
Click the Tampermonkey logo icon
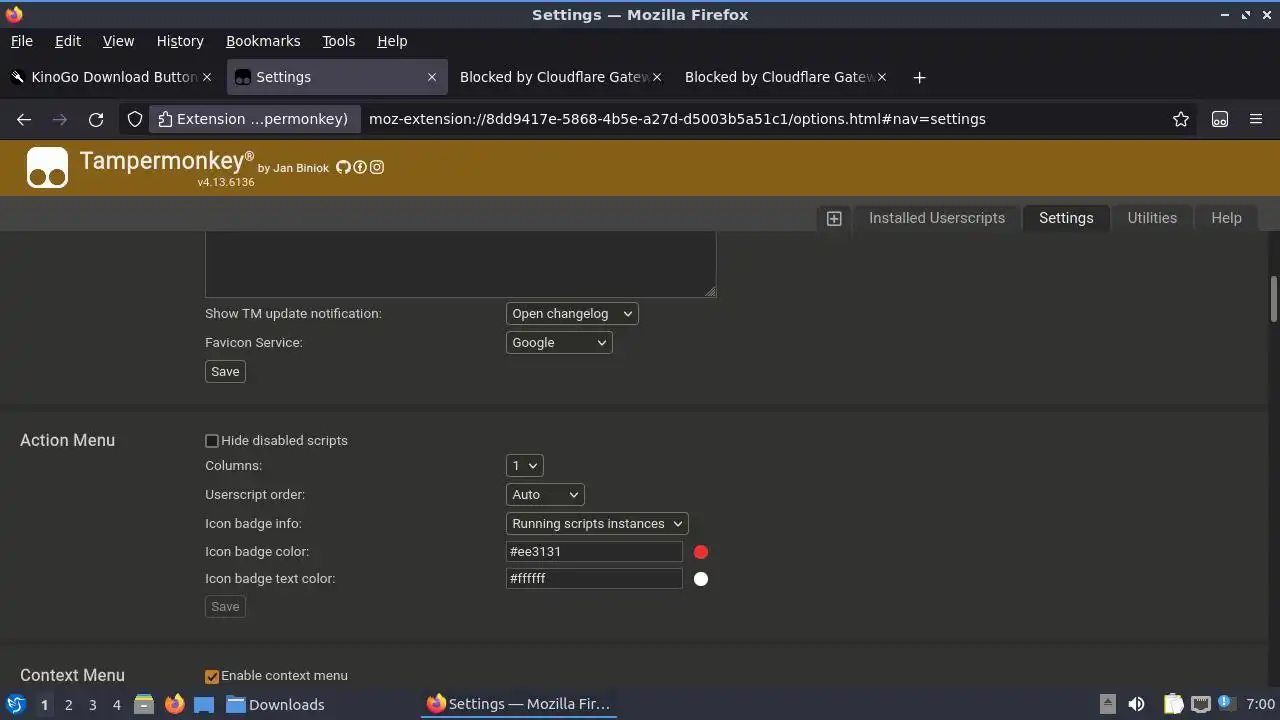point(47,167)
